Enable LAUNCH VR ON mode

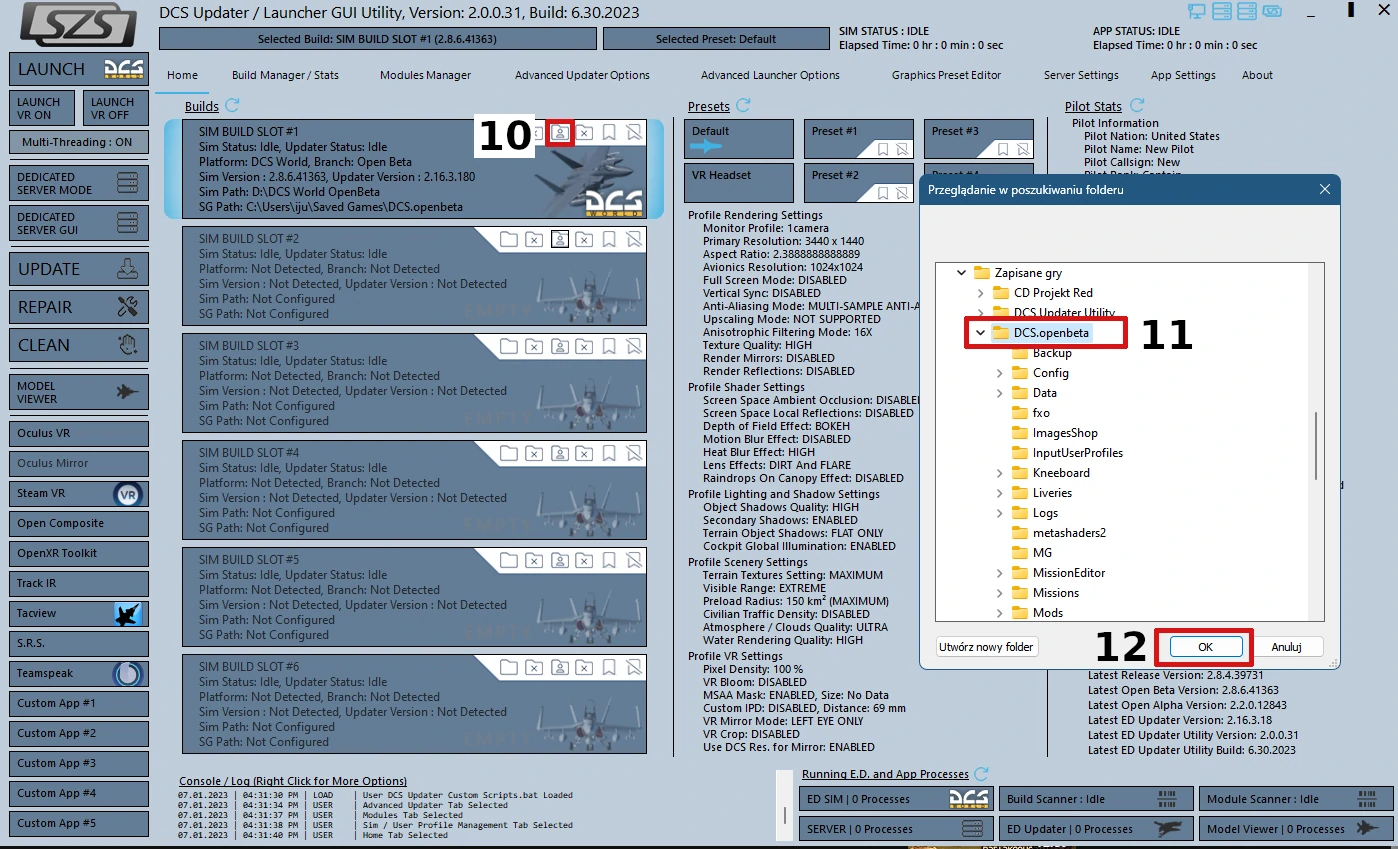41,108
